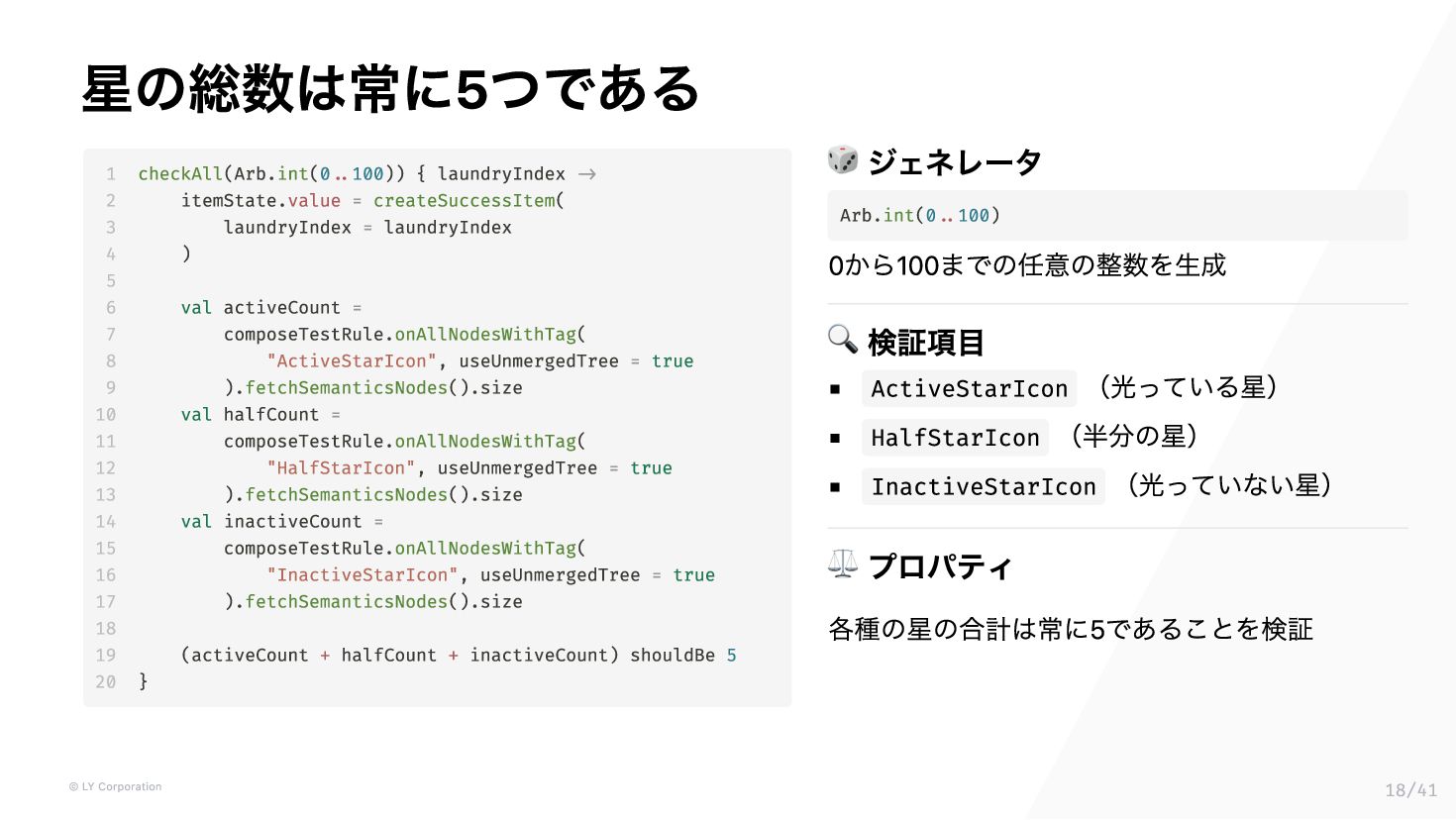
Task: Click the 検証項目 heading
Action: (x=926, y=342)
